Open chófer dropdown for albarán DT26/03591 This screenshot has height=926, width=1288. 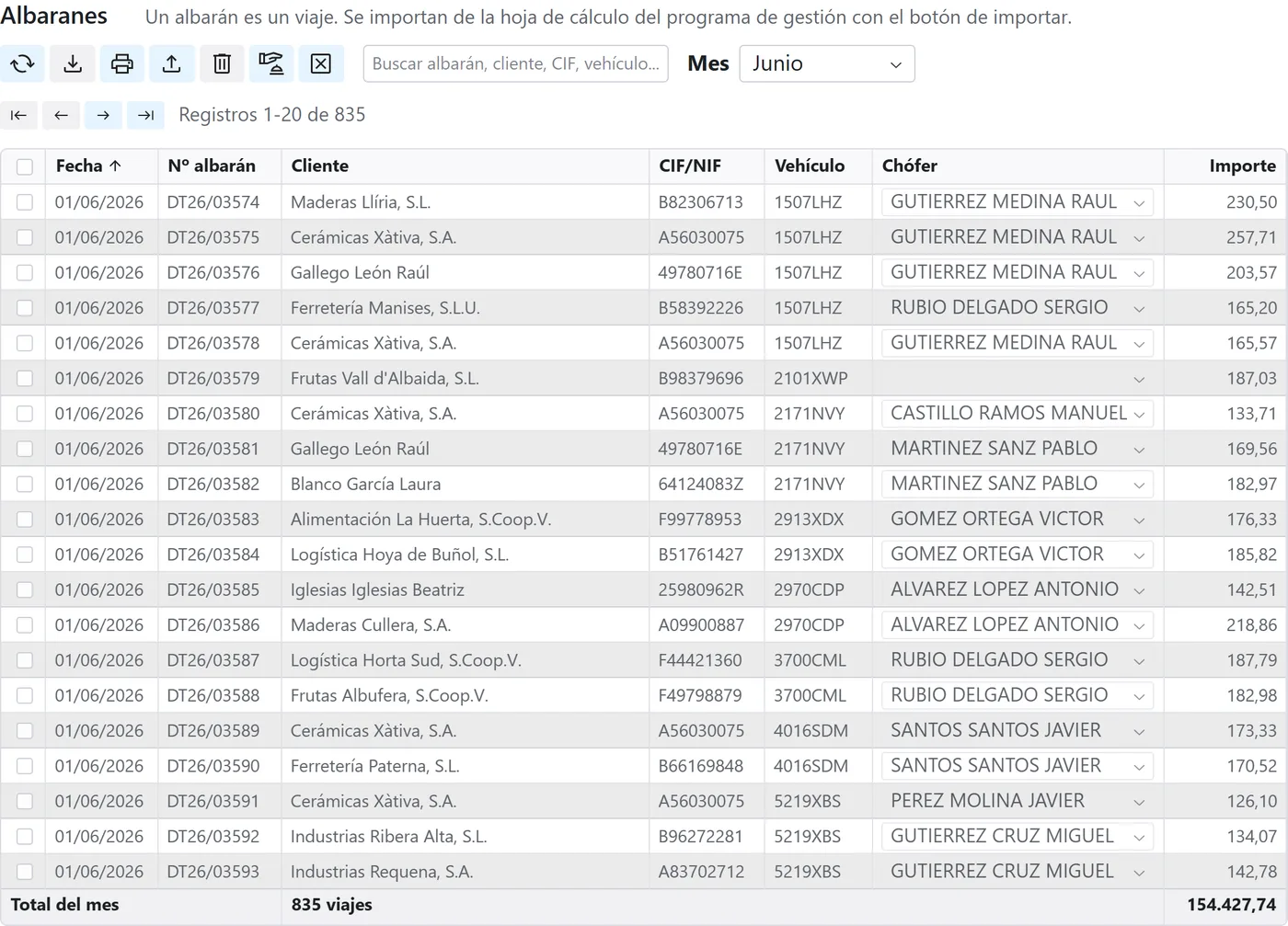(1018, 801)
